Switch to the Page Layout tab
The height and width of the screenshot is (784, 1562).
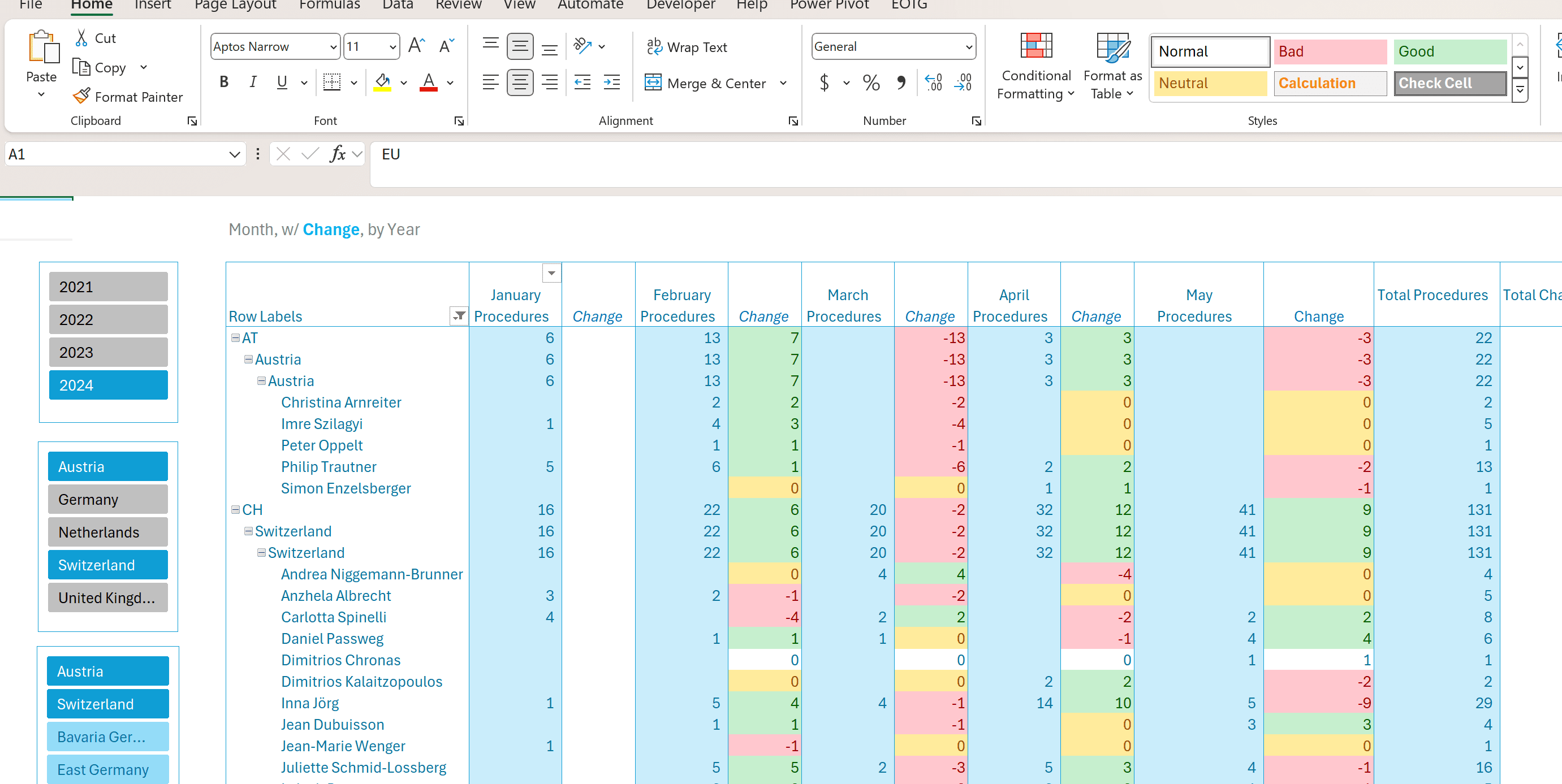(x=235, y=5)
